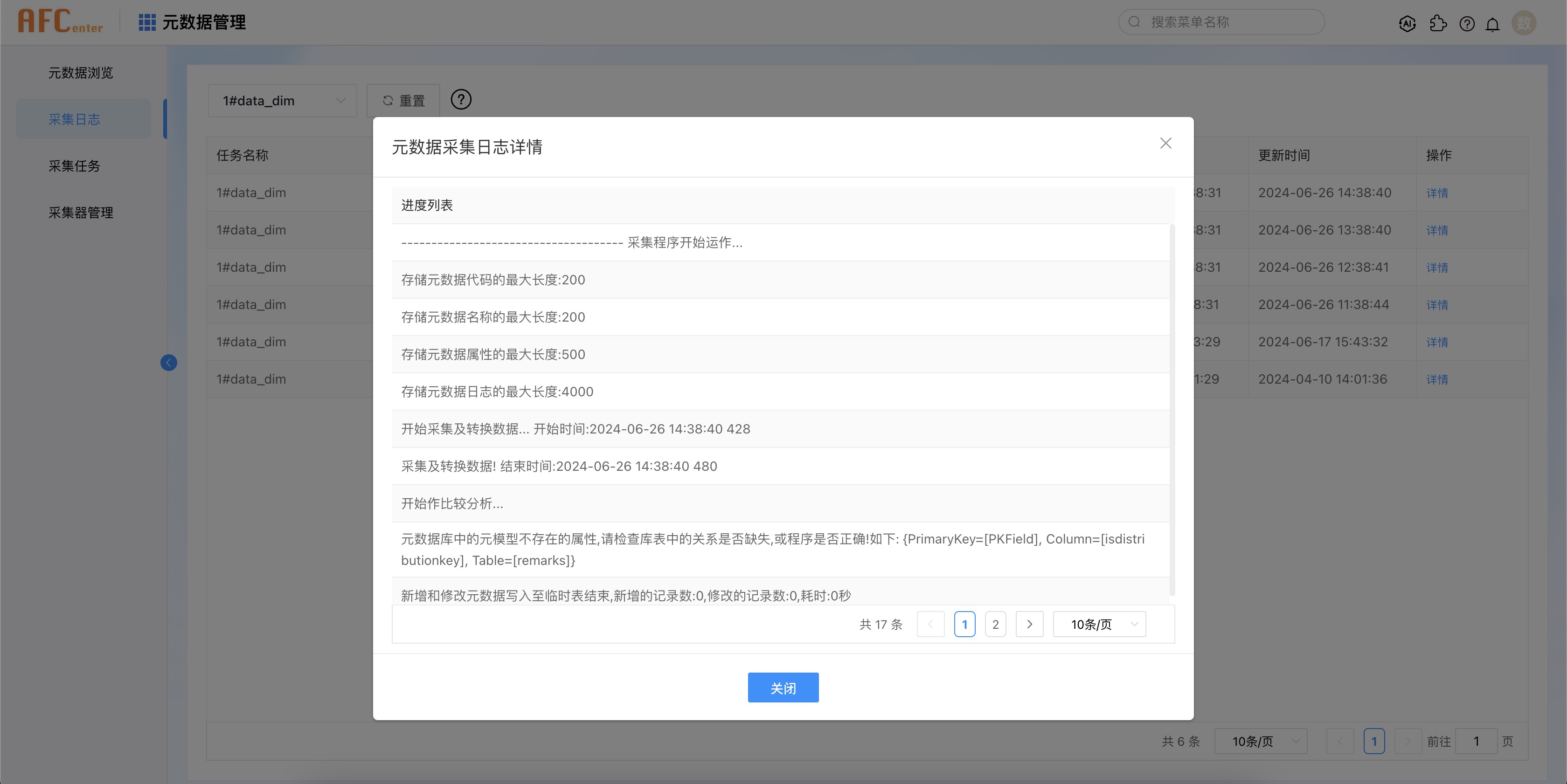Click the user avatar in top right
Screen dimensions: 1567x784
[1524, 23]
